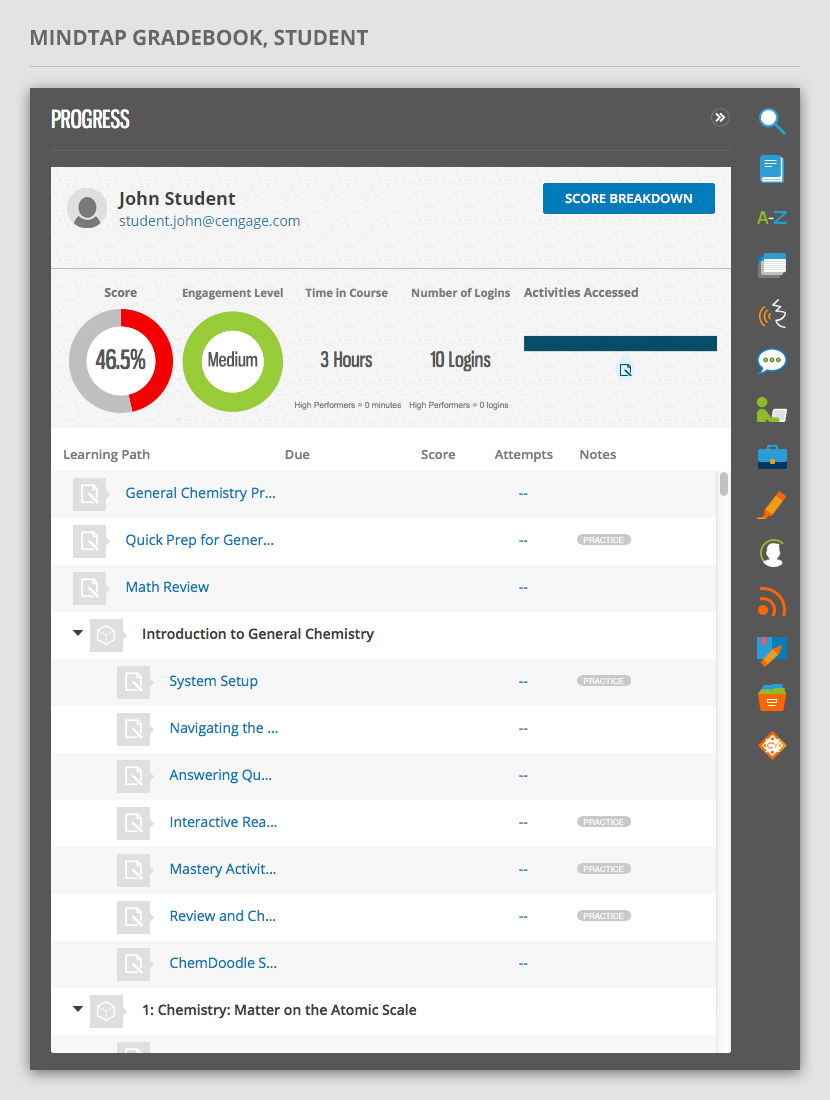This screenshot has width=830, height=1100.
Task: Click the Score Breakdown button
Action: pos(628,199)
